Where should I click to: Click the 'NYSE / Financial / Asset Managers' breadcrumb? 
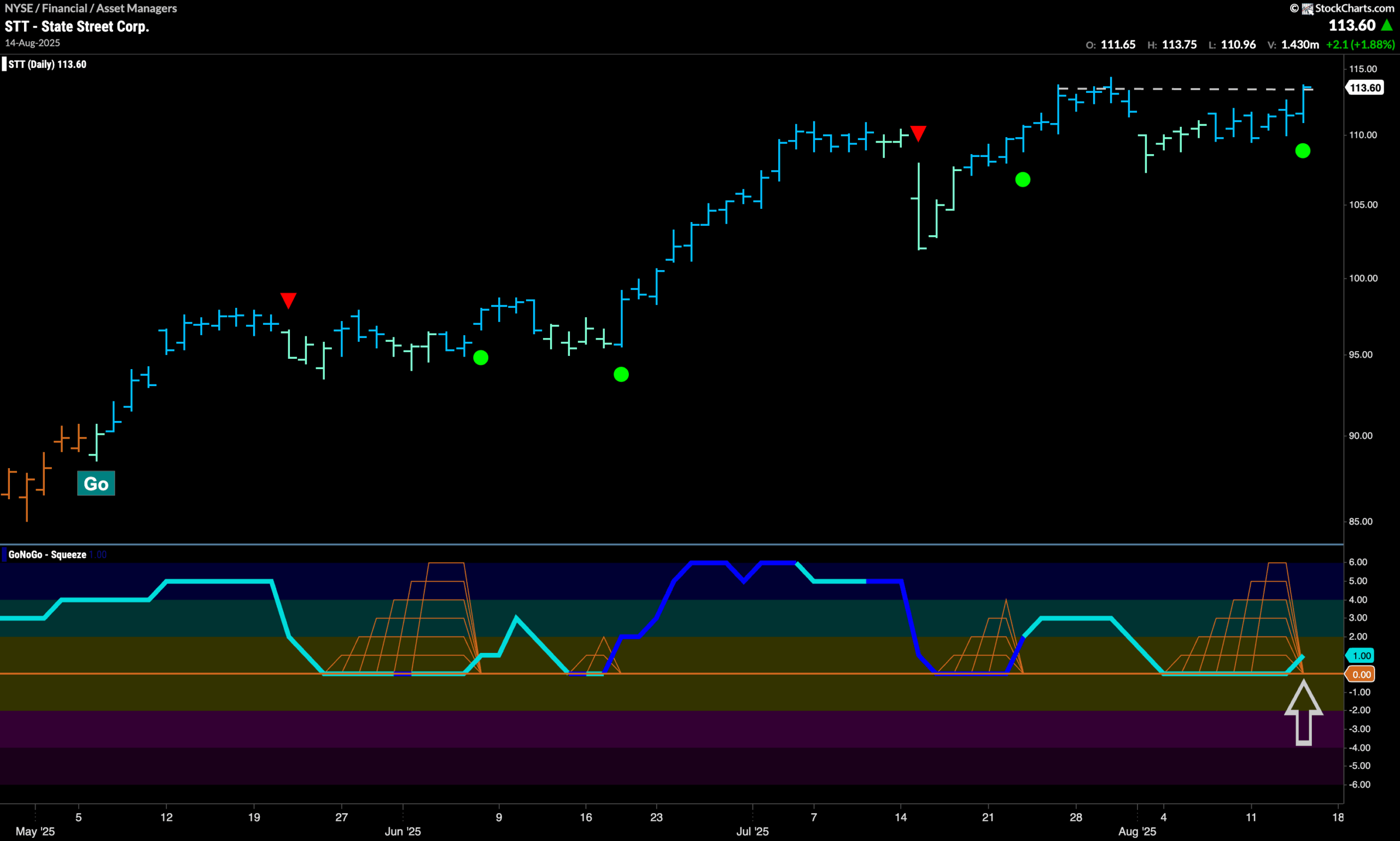coord(91,8)
